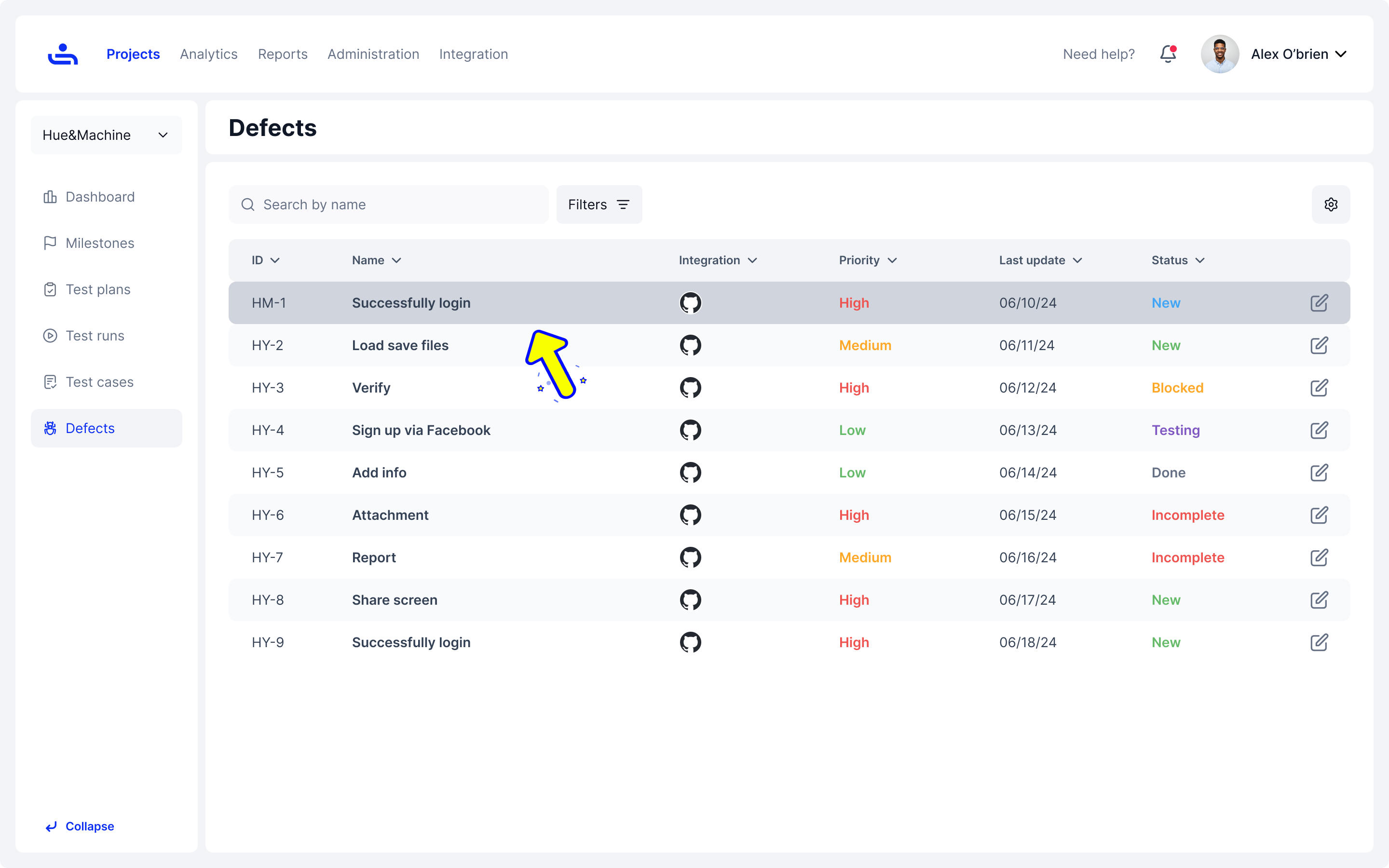The image size is (1389, 868).
Task: Click GitHub icon in Attachment row
Action: click(691, 515)
